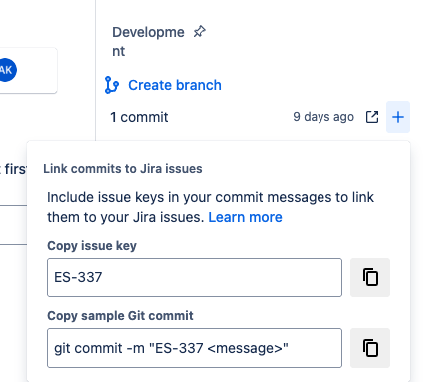
Task: Click the Development panel heading
Action: tap(148, 42)
